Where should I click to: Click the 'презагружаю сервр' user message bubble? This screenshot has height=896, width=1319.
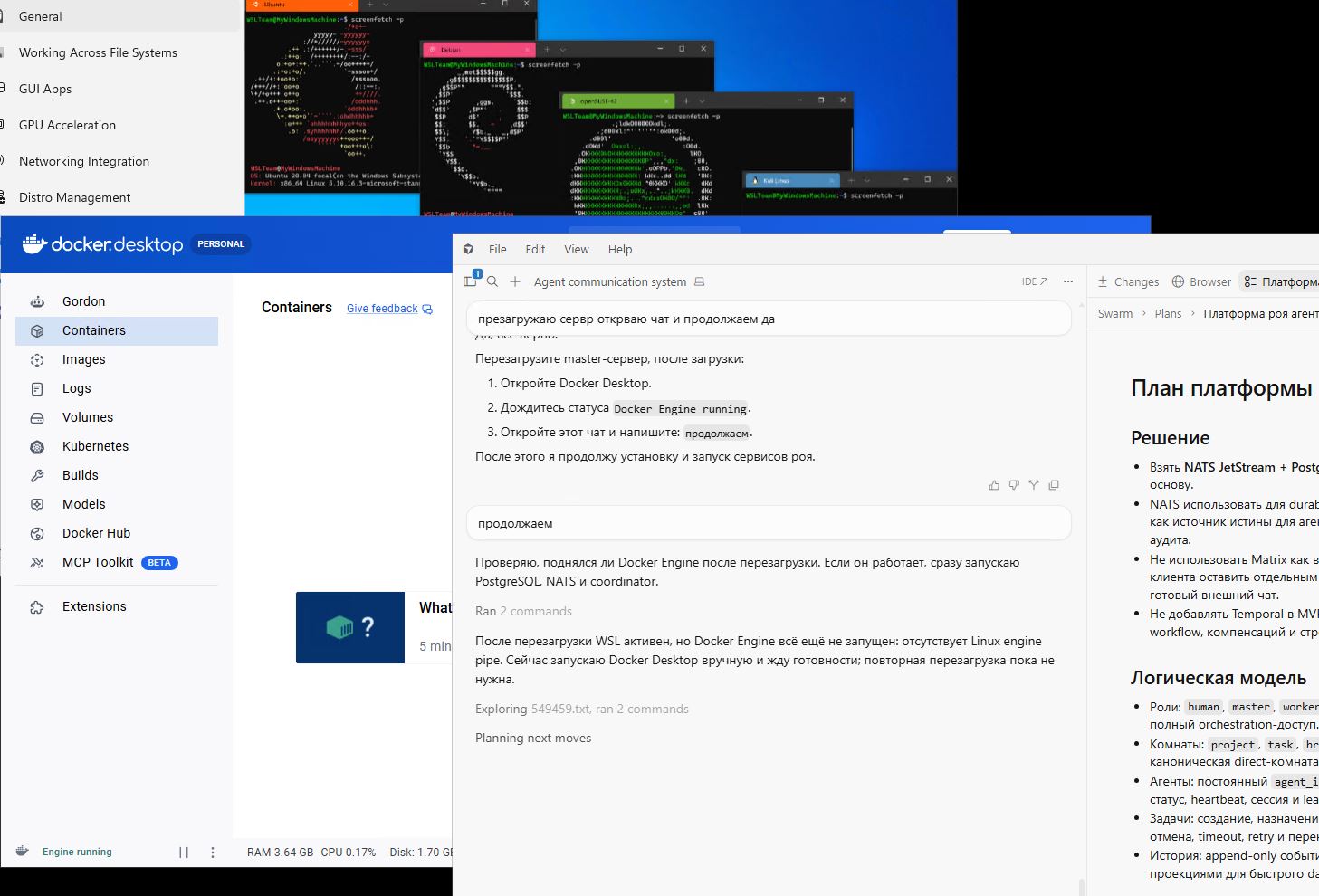pyautogui.click(x=769, y=319)
